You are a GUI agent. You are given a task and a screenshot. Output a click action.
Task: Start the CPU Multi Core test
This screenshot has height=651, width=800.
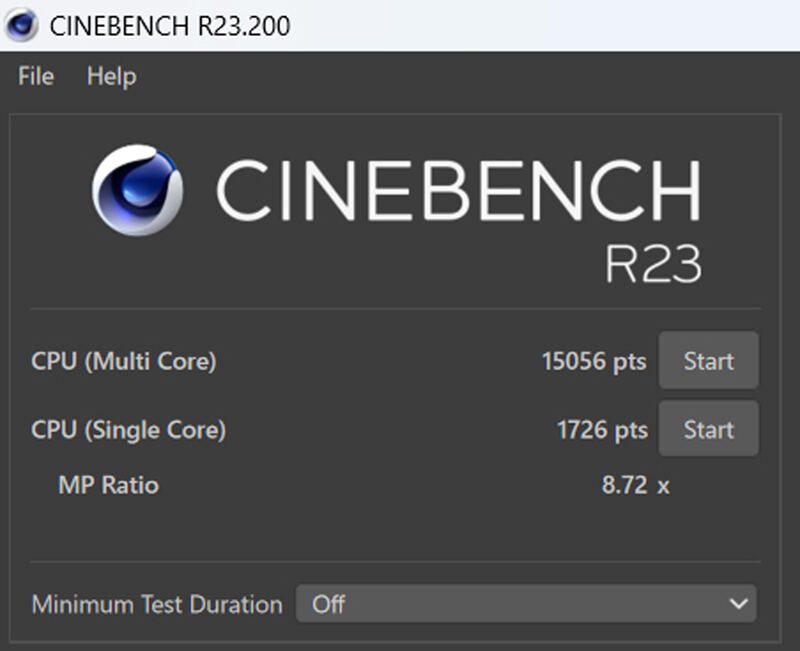click(x=708, y=360)
